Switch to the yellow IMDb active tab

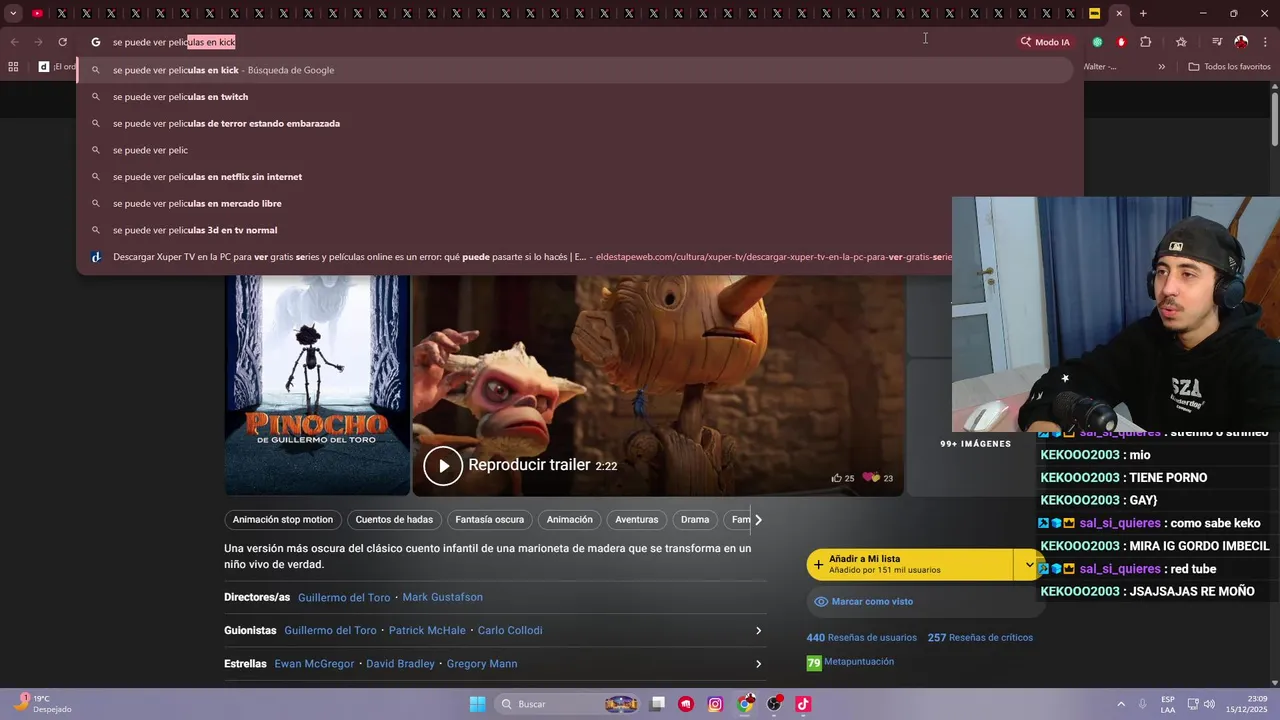1095,13
